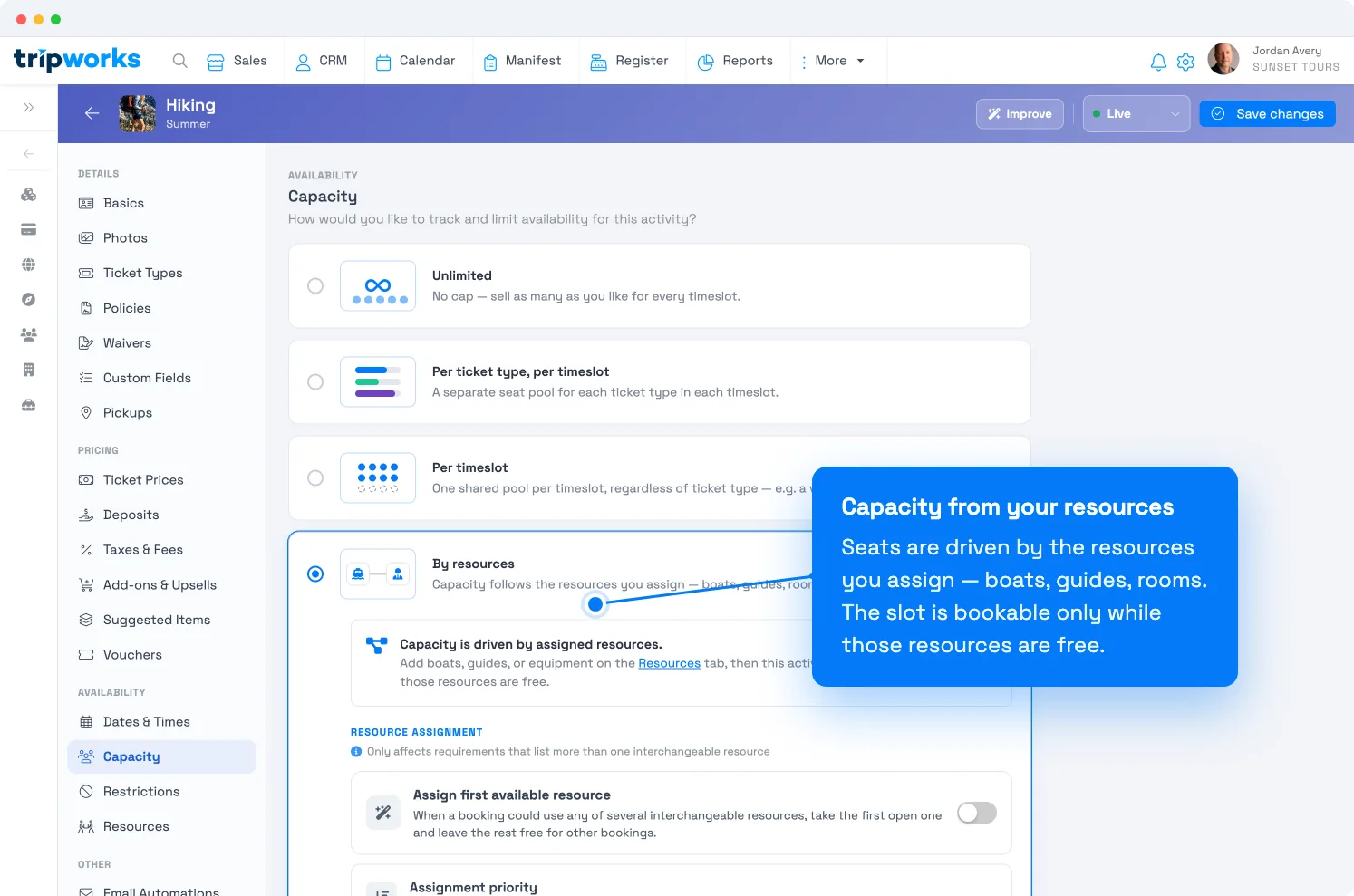This screenshot has width=1354, height=896.
Task: Open Add-ons & Upsells in the sidebar
Action: click(x=161, y=585)
